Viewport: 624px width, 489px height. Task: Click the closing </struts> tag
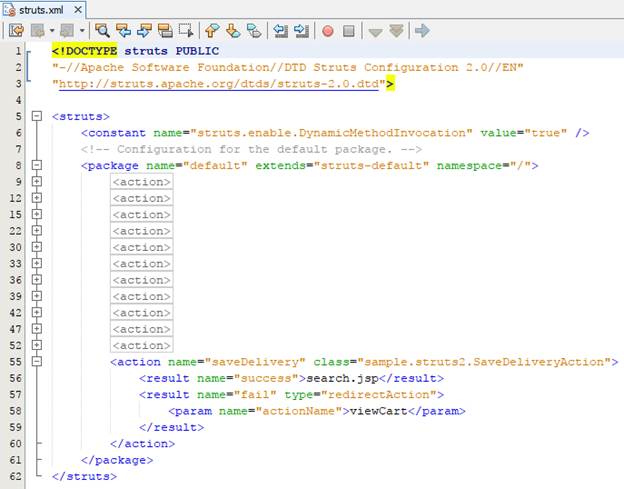(x=84, y=476)
